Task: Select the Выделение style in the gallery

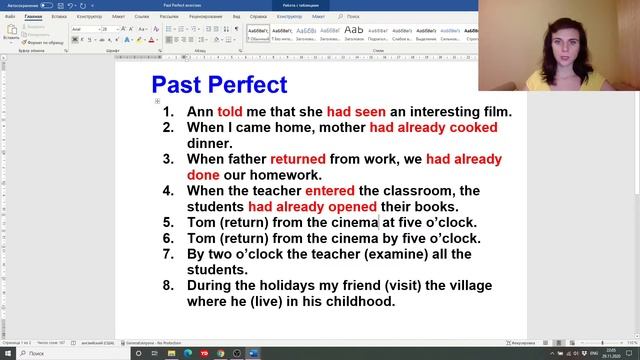Action: pyautogui.click(x=426, y=33)
